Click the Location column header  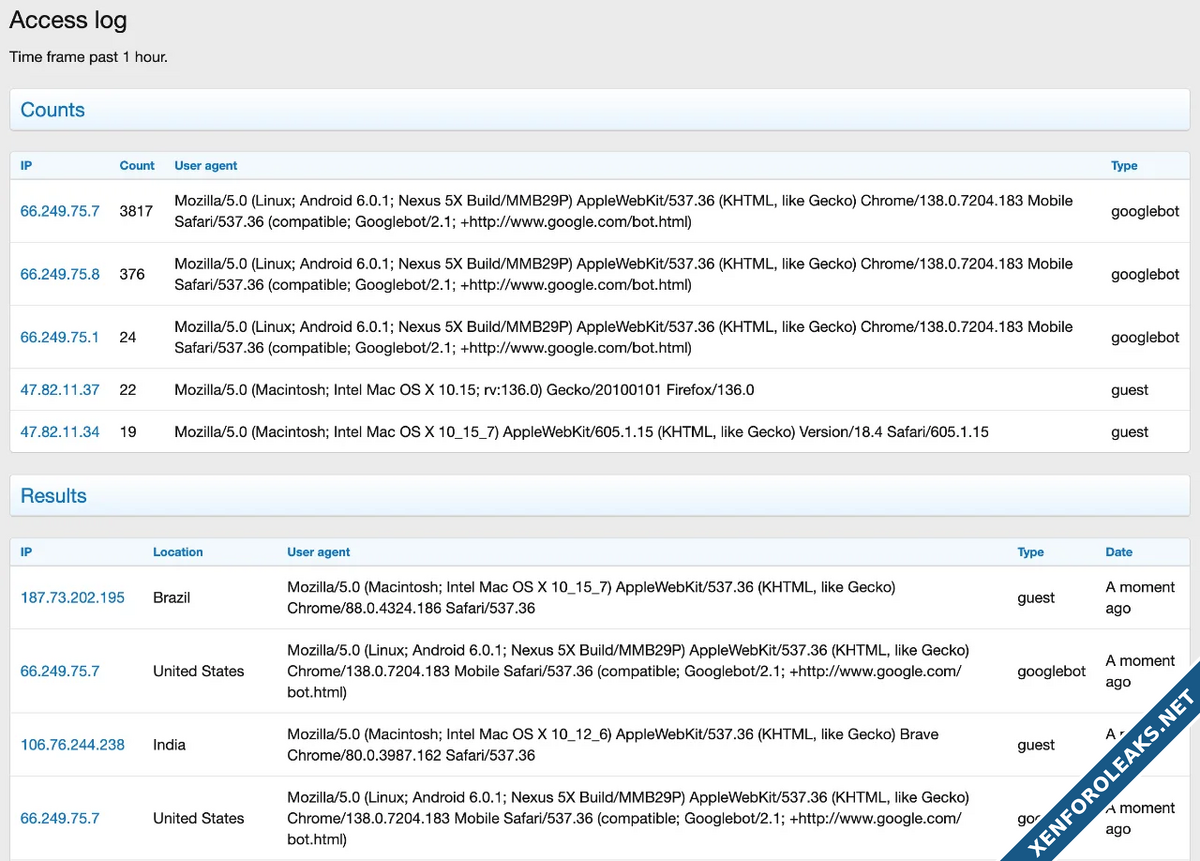pyautogui.click(x=178, y=552)
